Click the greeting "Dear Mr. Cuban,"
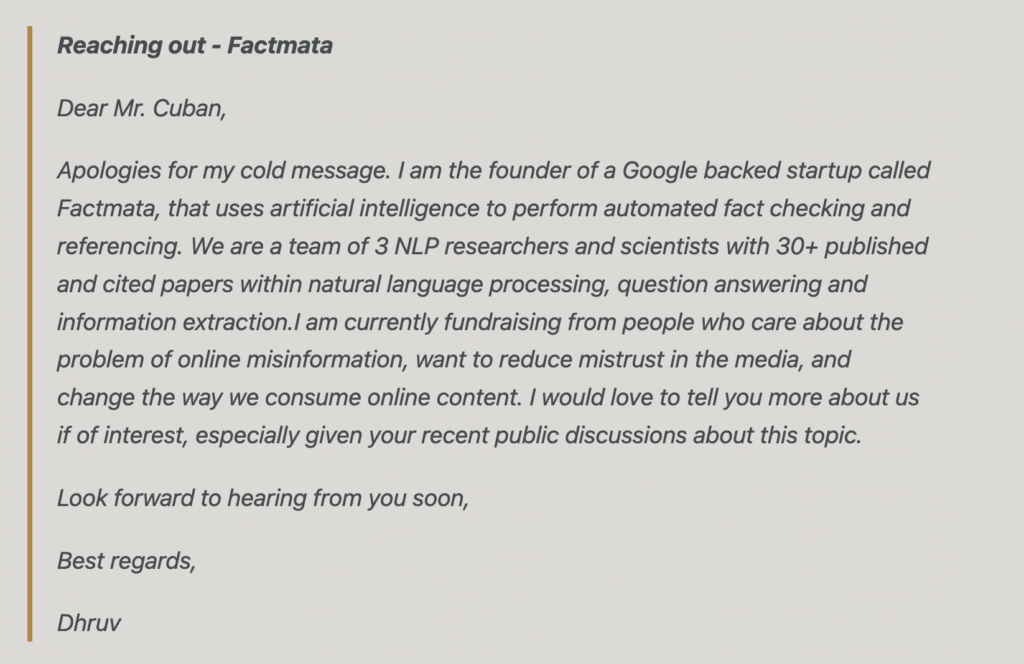Viewport: 1024px width, 664px height. click(142, 108)
